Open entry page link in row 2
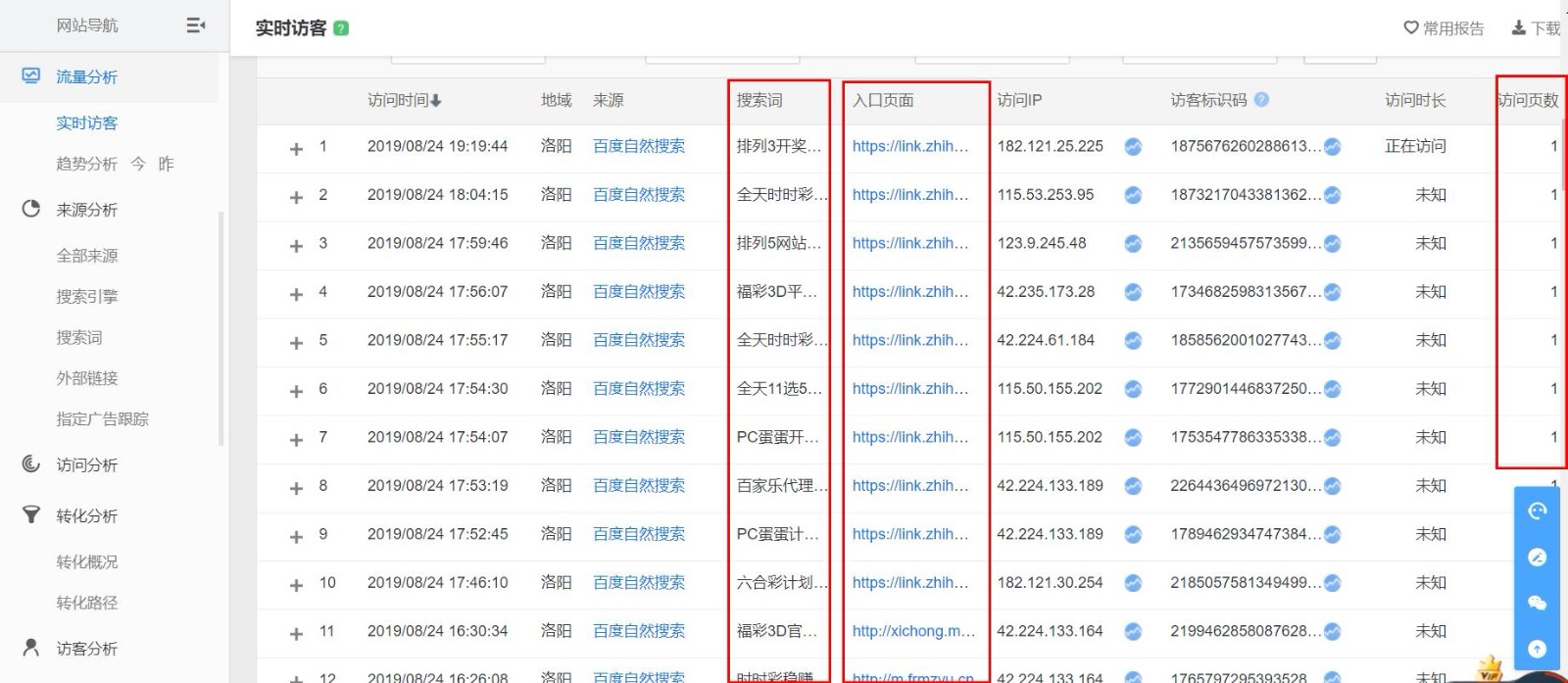This screenshot has width=1568, height=683. point(910,195)
